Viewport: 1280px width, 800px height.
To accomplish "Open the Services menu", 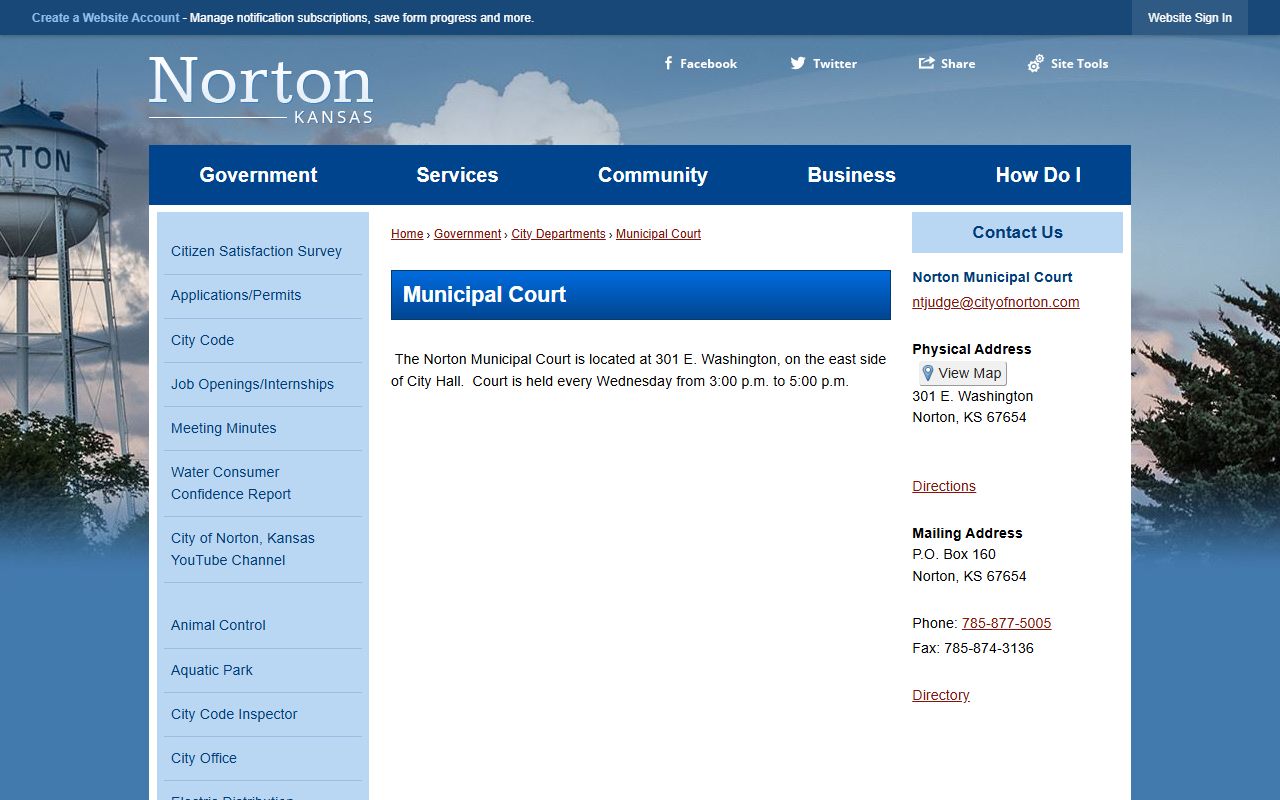I will (457, 175).
